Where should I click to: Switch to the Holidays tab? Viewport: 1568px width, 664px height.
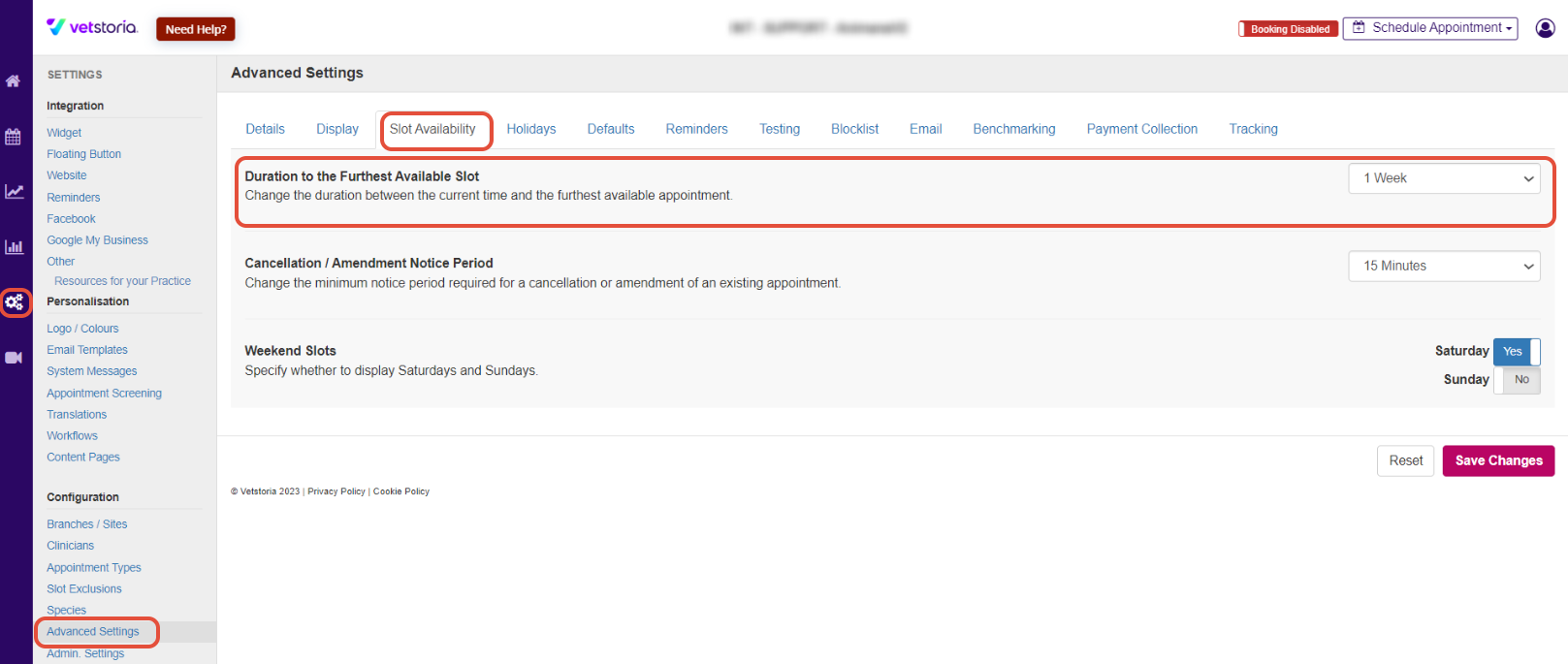(531, 129)
